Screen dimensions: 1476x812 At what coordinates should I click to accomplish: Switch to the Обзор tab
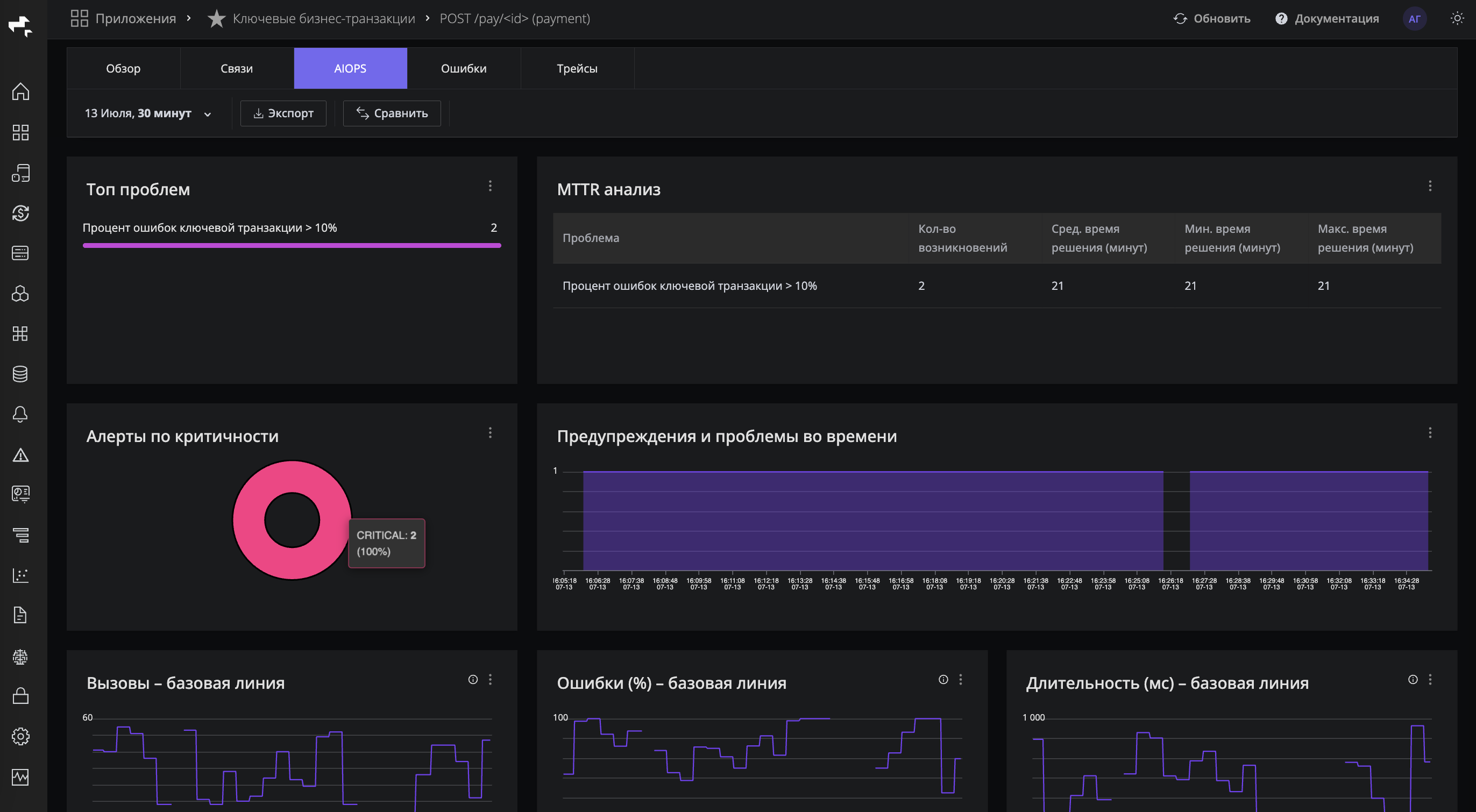(x=123, y=68)
